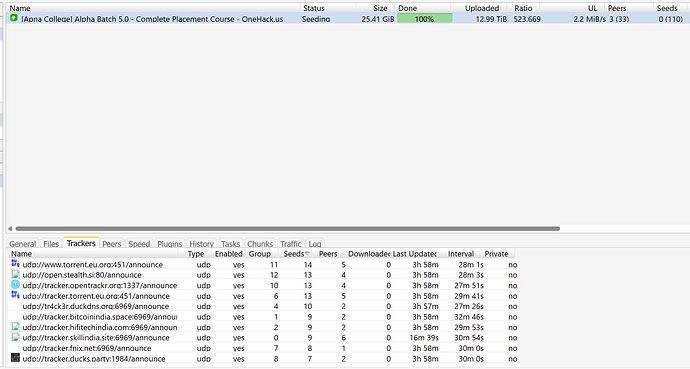The image size is (690, 369).
Task: Sort torrents by Ratio column header
Action: (x=524, y=8)
